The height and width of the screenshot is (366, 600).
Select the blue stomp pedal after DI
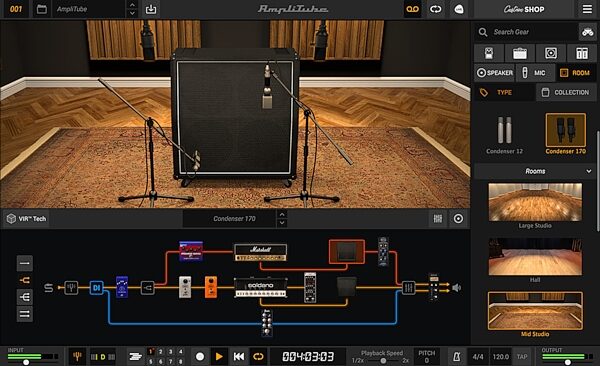pos(122,287)
